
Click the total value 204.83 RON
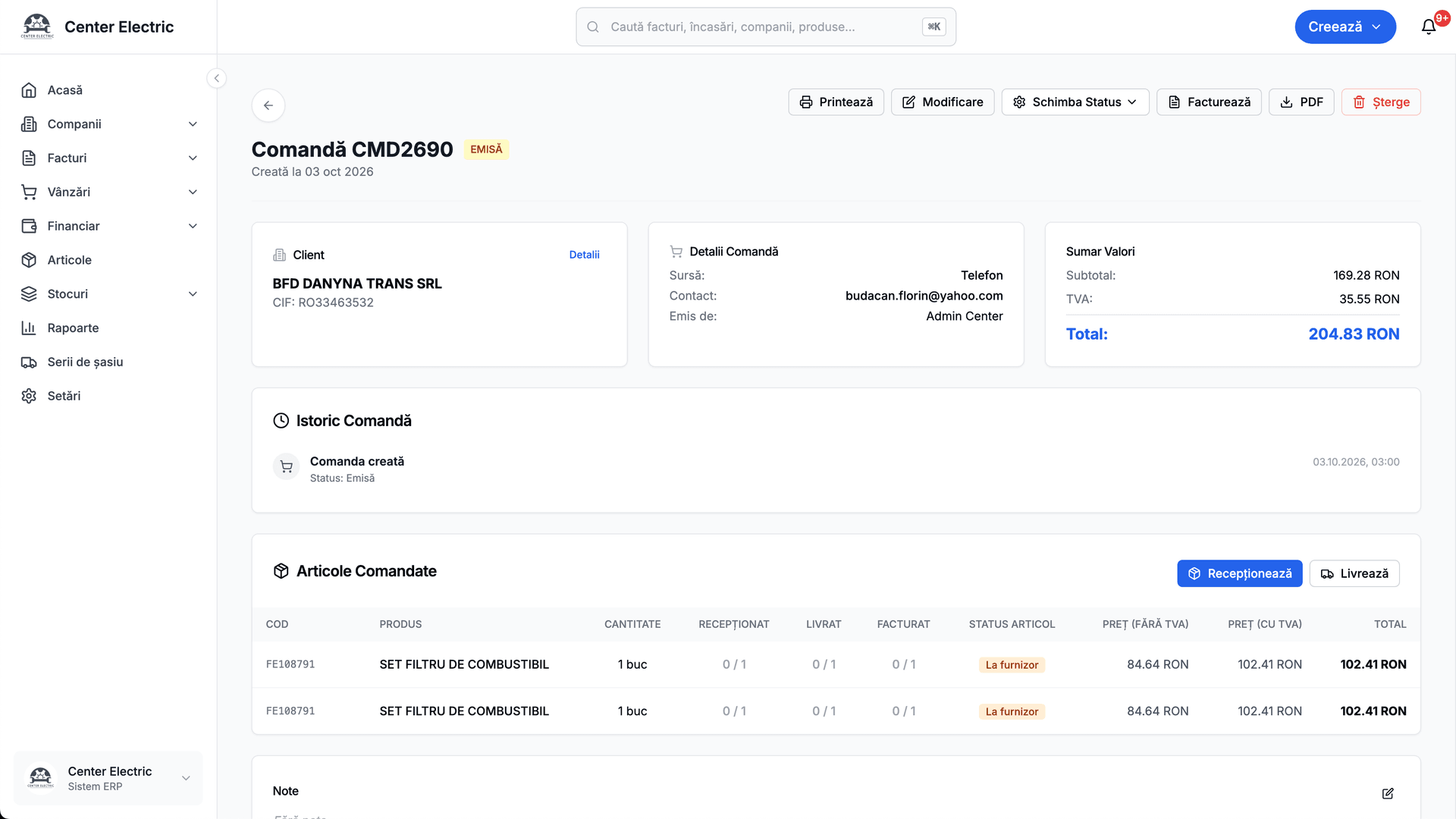[x=1354, y=334]
